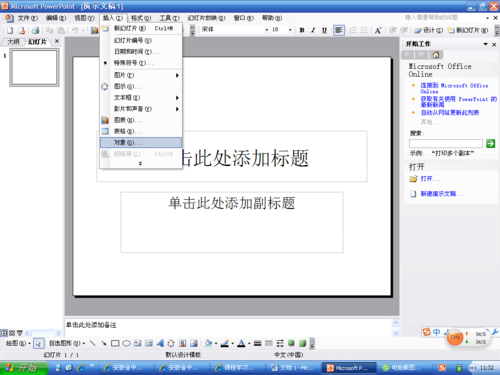500x375 pixels.
Task: Open the Fill Color dropdown arrow
Action: 216,343
